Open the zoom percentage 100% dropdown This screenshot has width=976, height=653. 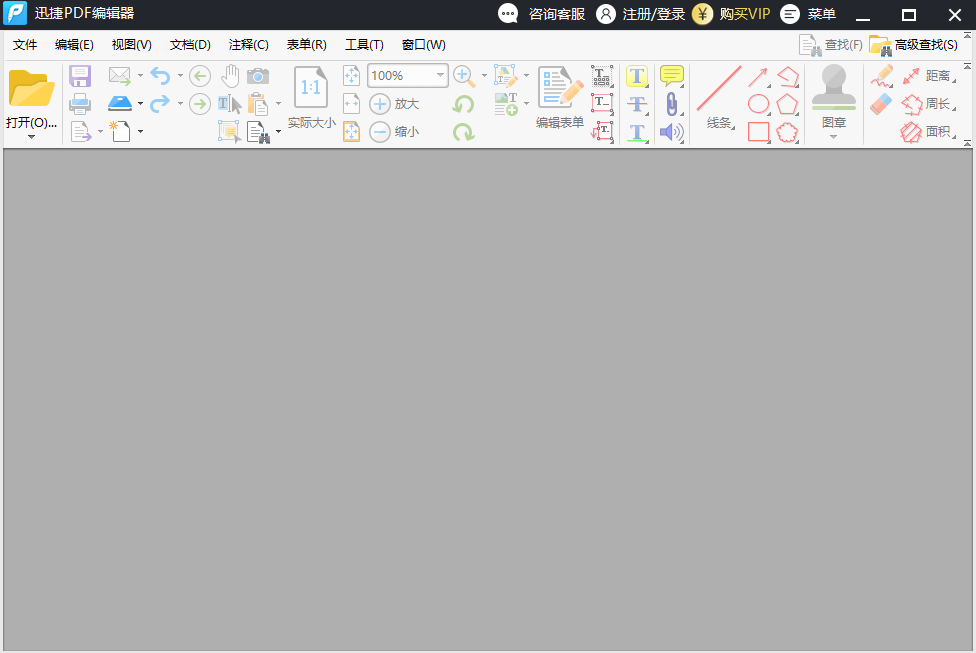coord(440,75)
